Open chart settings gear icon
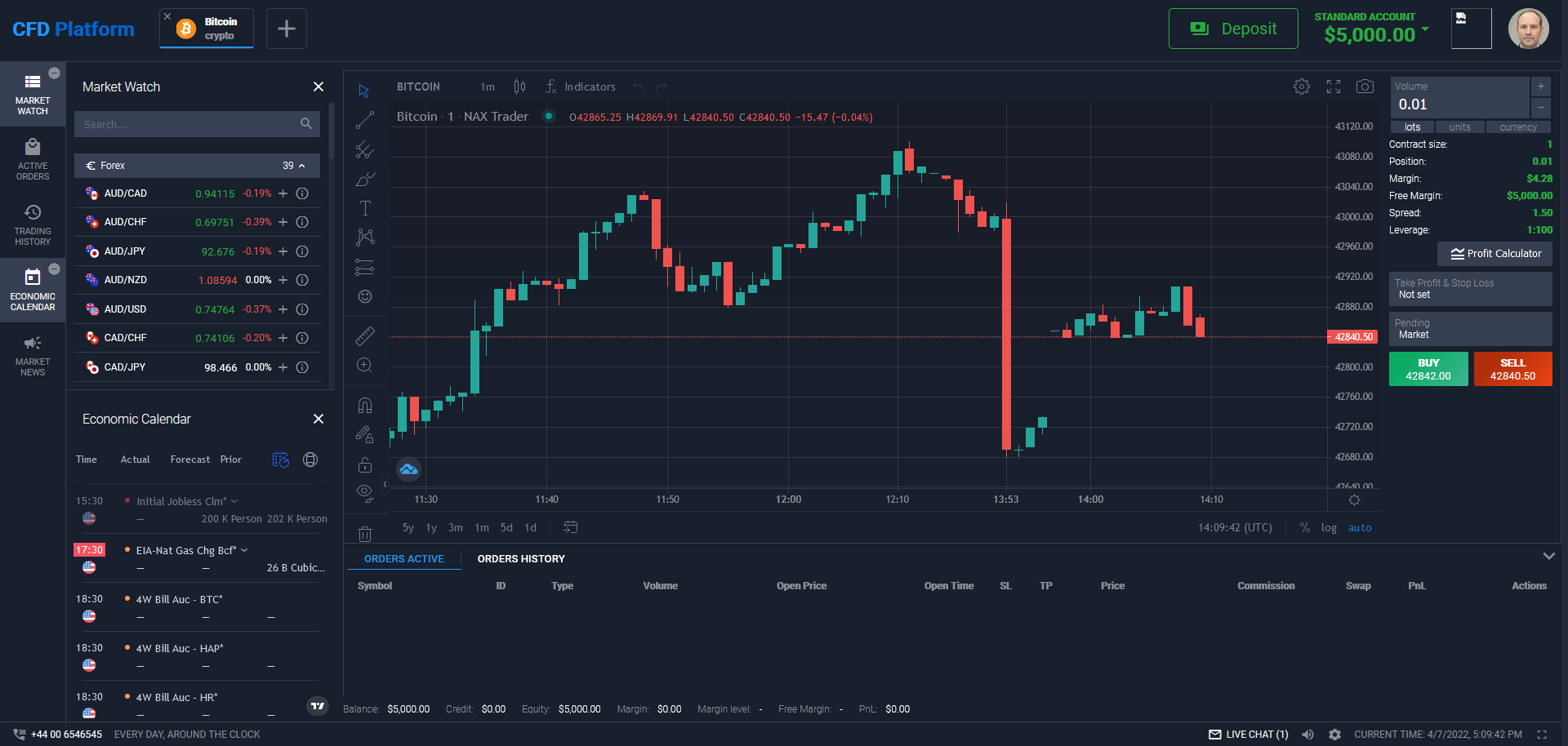1568x746 pixels. [x=1302, y=87]
